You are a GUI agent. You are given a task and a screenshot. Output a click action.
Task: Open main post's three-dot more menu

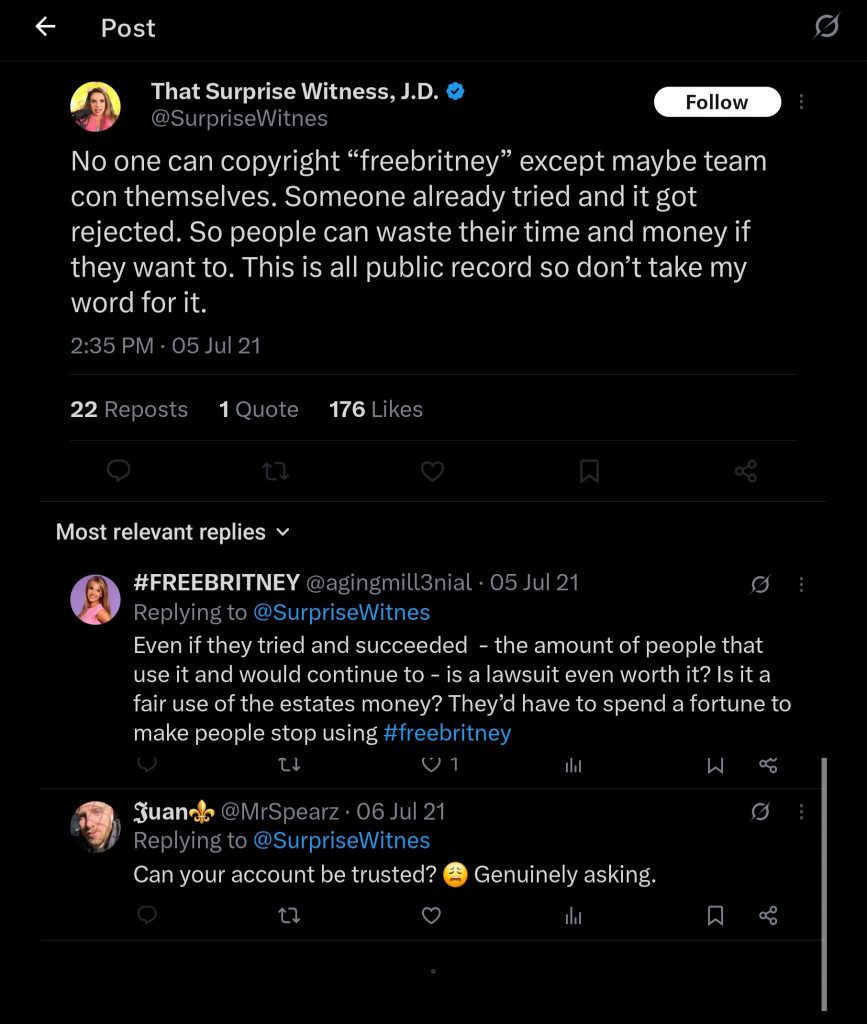point(801,102)
